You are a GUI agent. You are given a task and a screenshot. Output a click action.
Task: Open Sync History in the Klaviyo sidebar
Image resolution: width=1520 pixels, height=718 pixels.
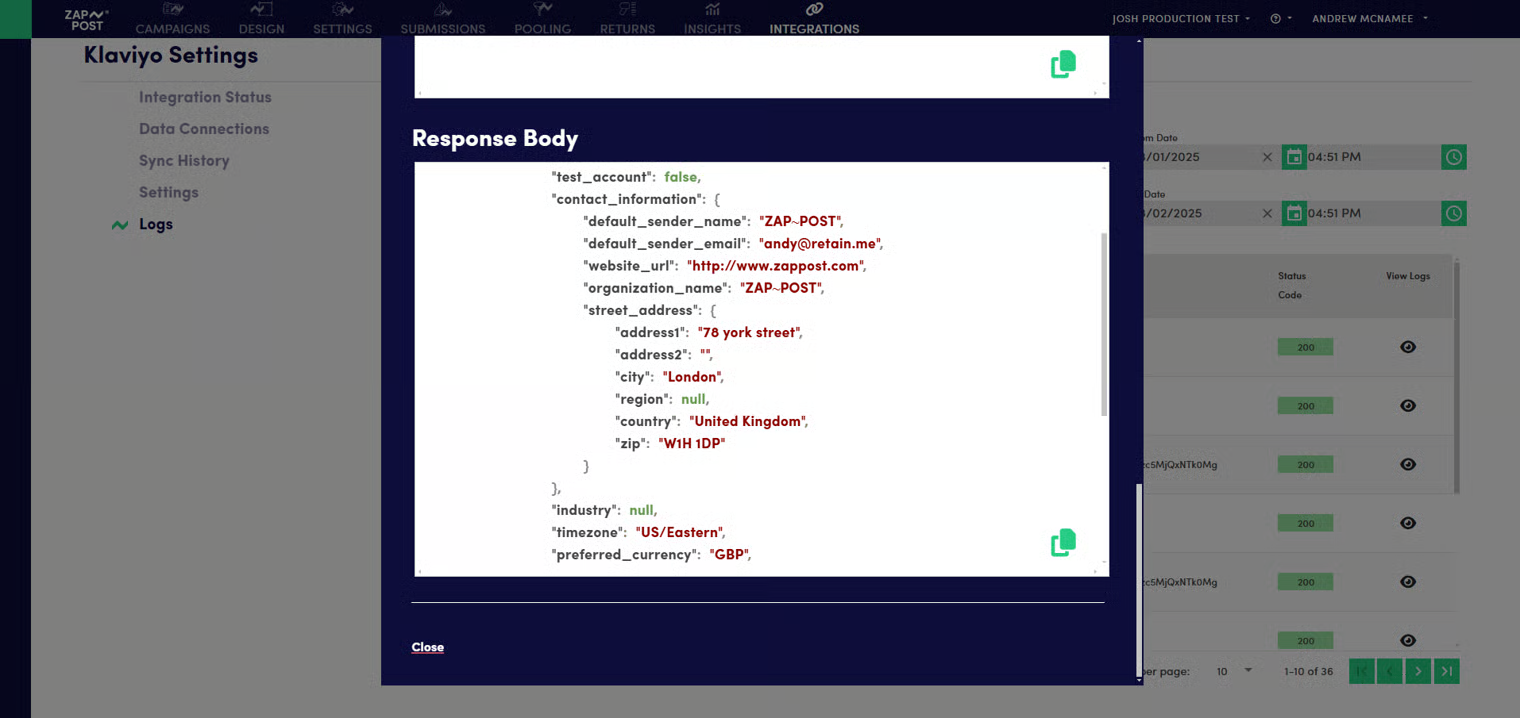tap(184, 161)
